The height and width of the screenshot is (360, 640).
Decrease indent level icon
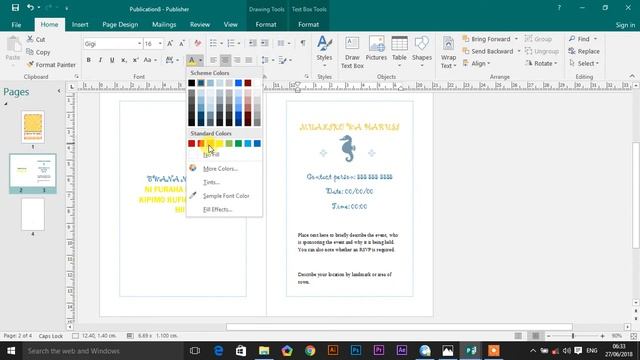point(253,43)
